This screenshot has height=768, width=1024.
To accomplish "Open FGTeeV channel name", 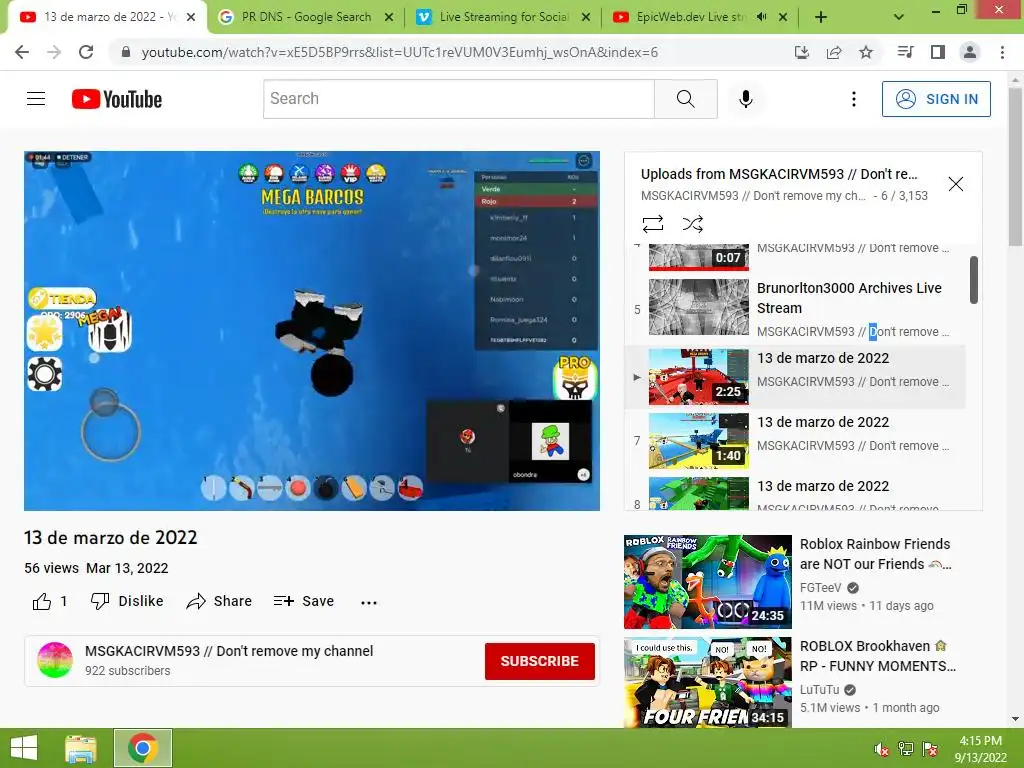I will [x=821, y=587].
